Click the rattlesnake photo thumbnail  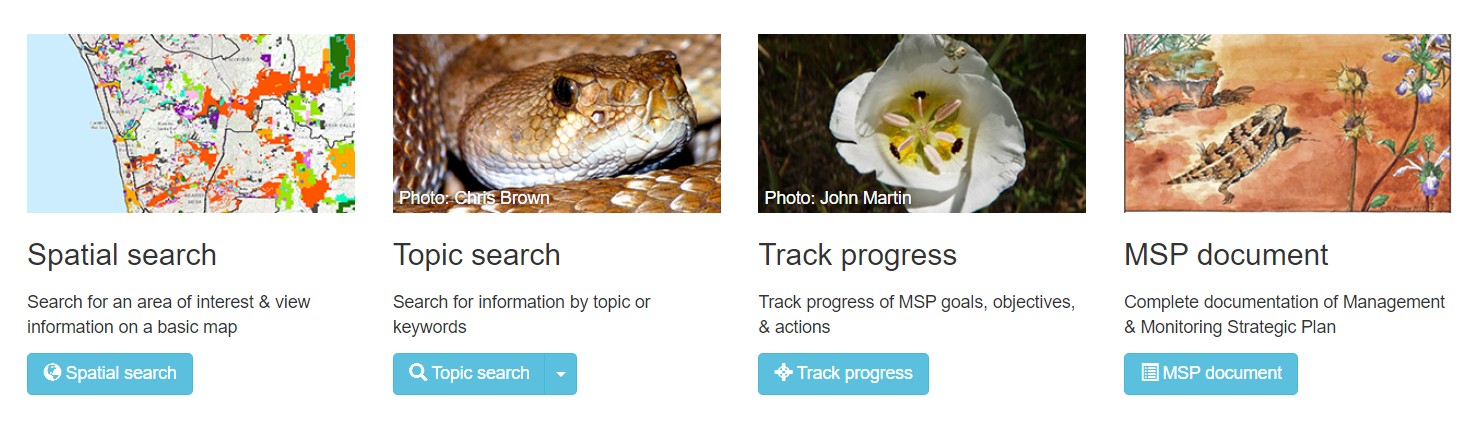(x=557, y=123)
